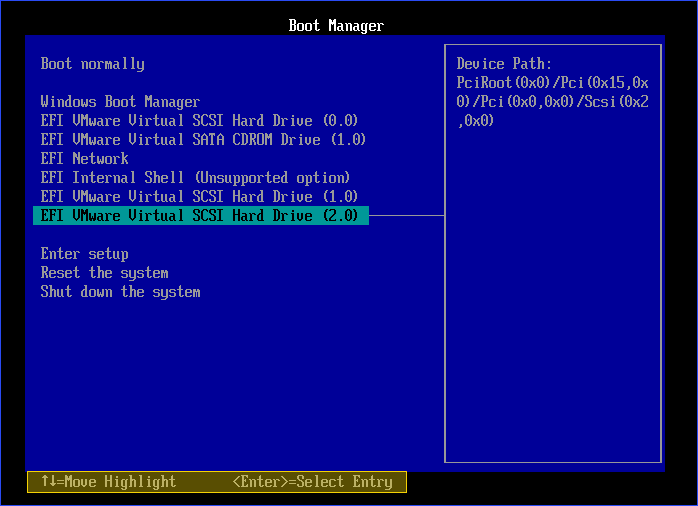Pick the EFI Network boot option
Screen dimensions: 698x506
[x=85, y=159]
